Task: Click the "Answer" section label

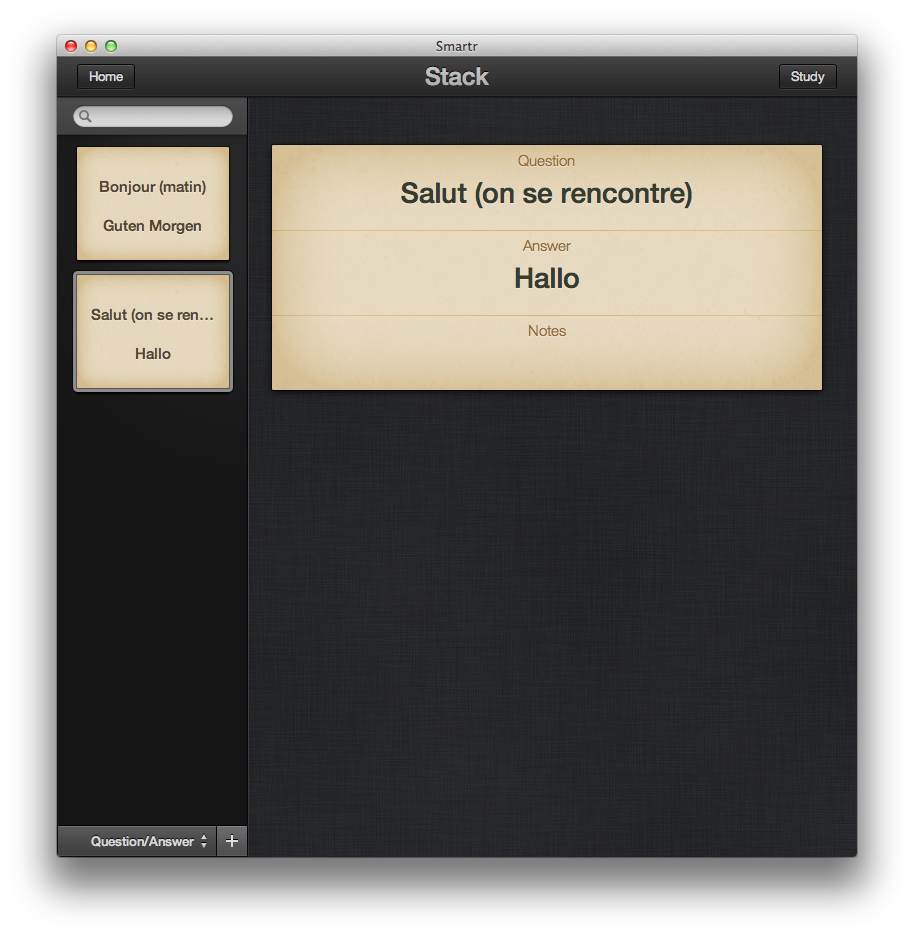Action: click(x=546, y=246)
